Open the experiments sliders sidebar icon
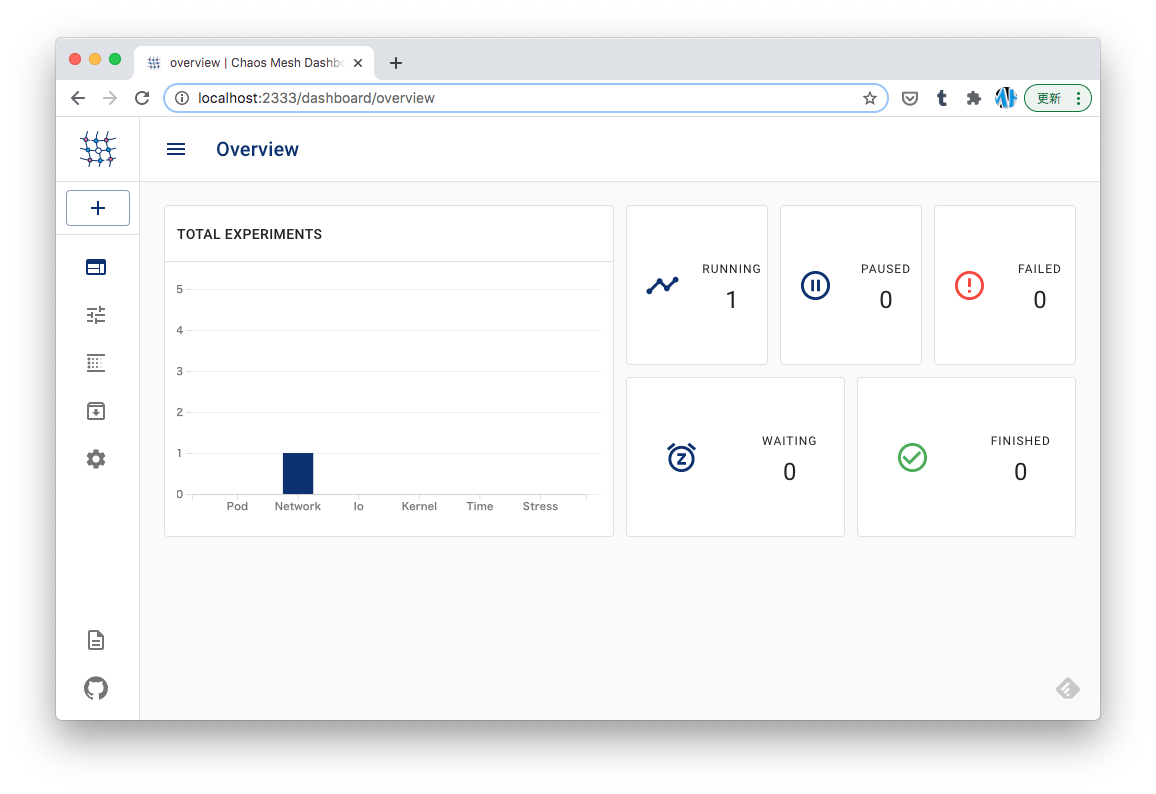This screenshot has width=1156, height=794. tap(96, 316)
